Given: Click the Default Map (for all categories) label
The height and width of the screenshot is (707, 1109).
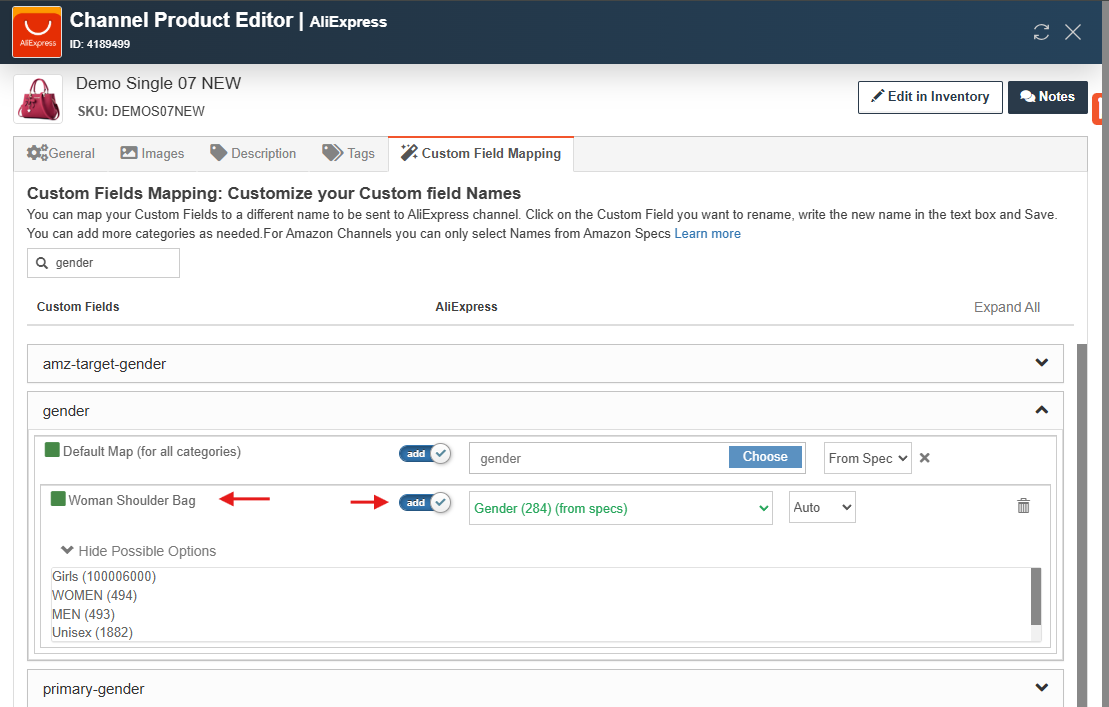Looking at the screenshot, I should click(x=152, y=451).
